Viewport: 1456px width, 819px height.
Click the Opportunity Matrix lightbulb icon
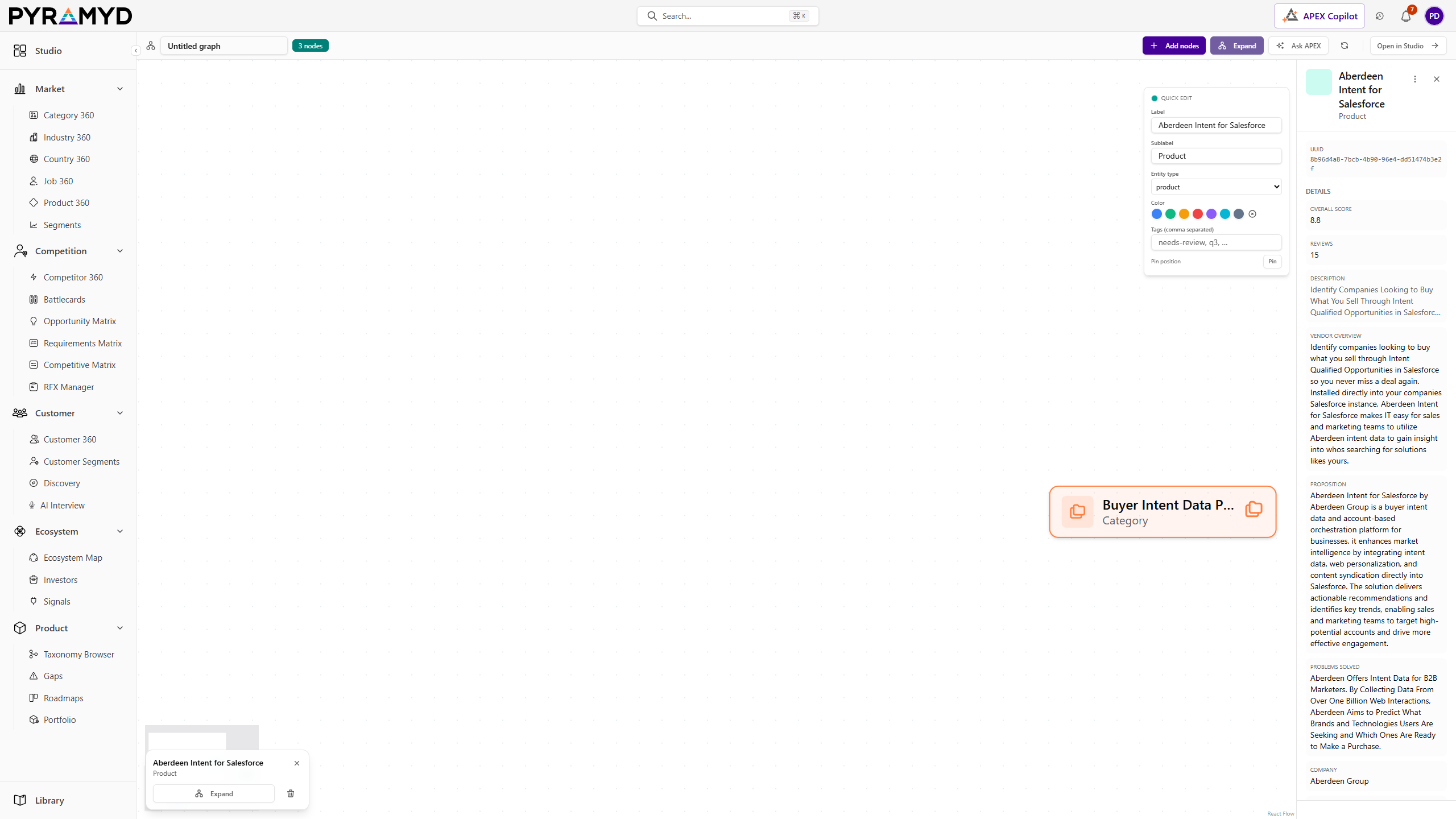34,321
